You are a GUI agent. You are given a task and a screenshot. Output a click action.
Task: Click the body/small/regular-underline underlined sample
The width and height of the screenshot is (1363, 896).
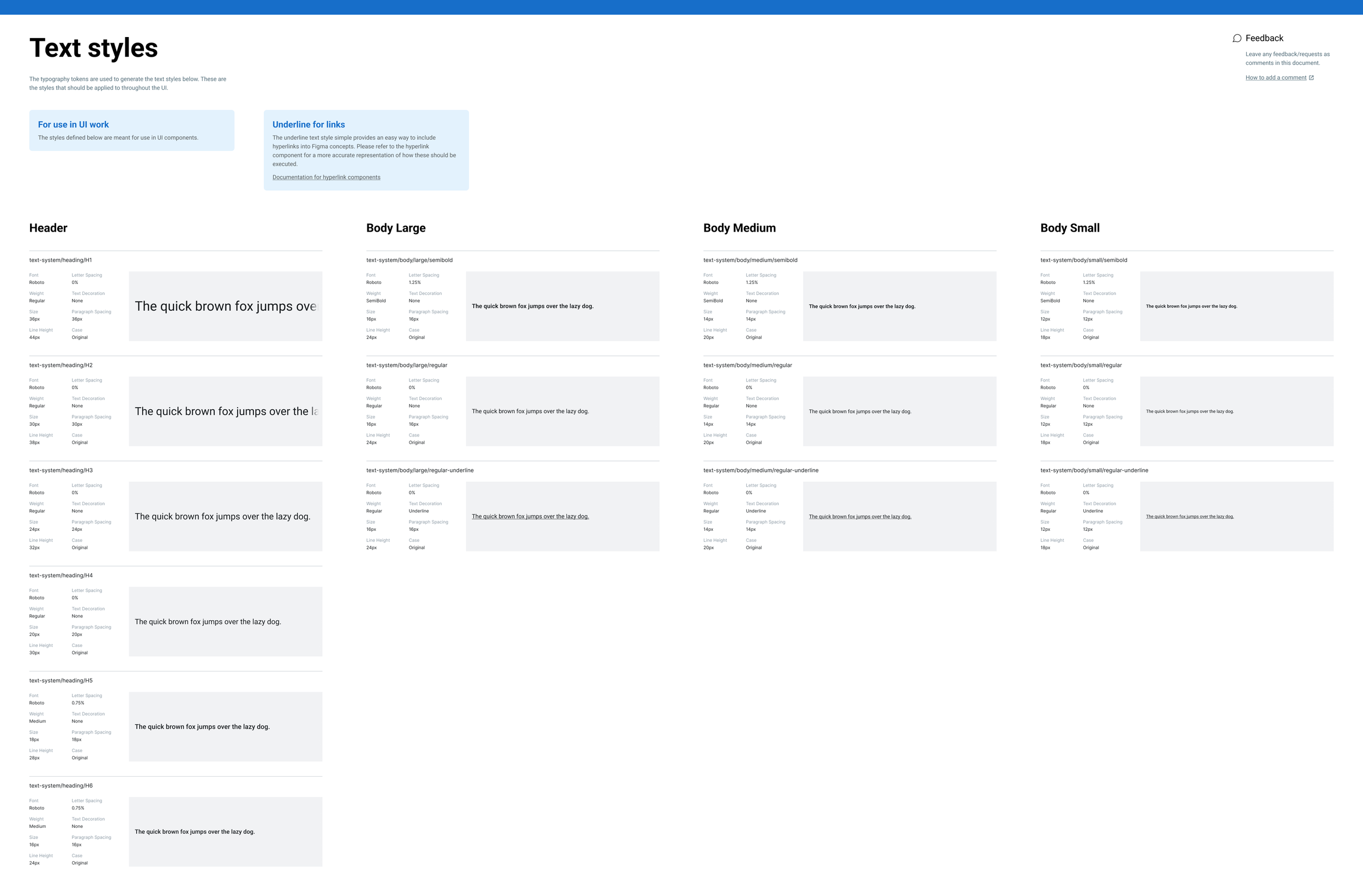(x=1190, y=517)
